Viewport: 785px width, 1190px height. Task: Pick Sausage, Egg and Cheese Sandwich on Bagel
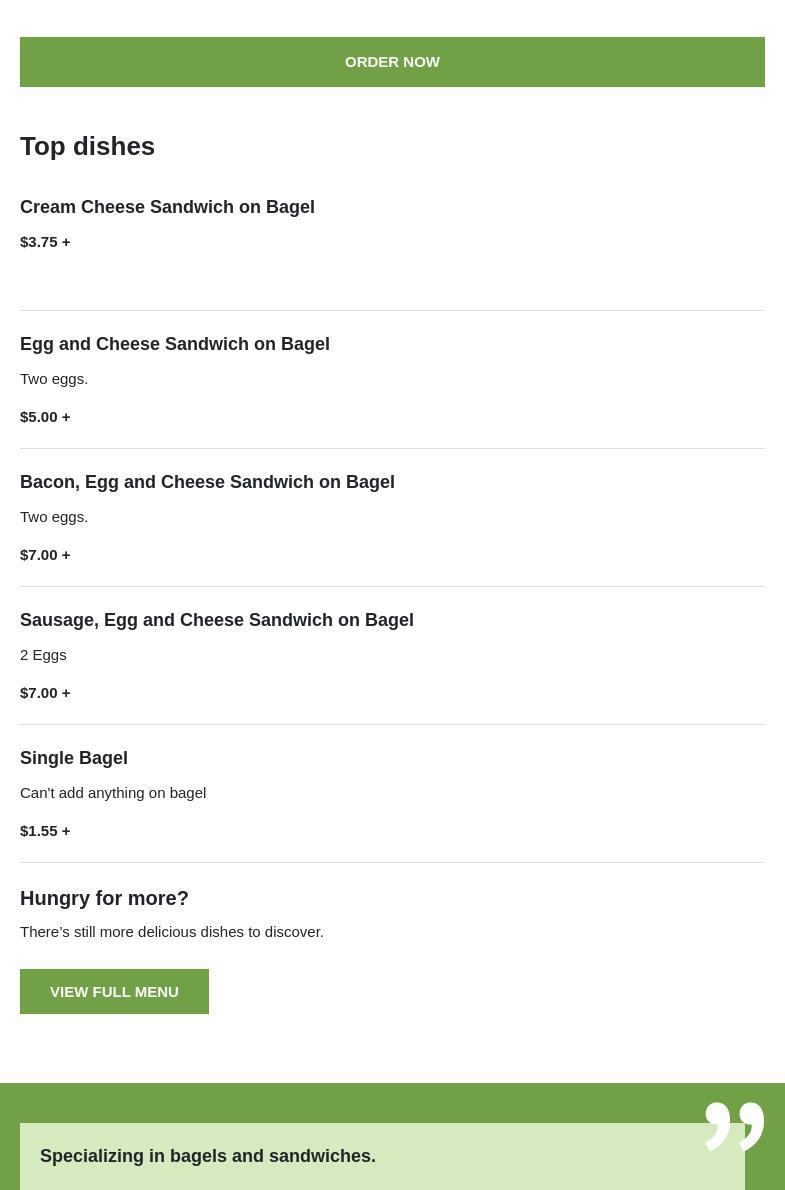(217, 620)
